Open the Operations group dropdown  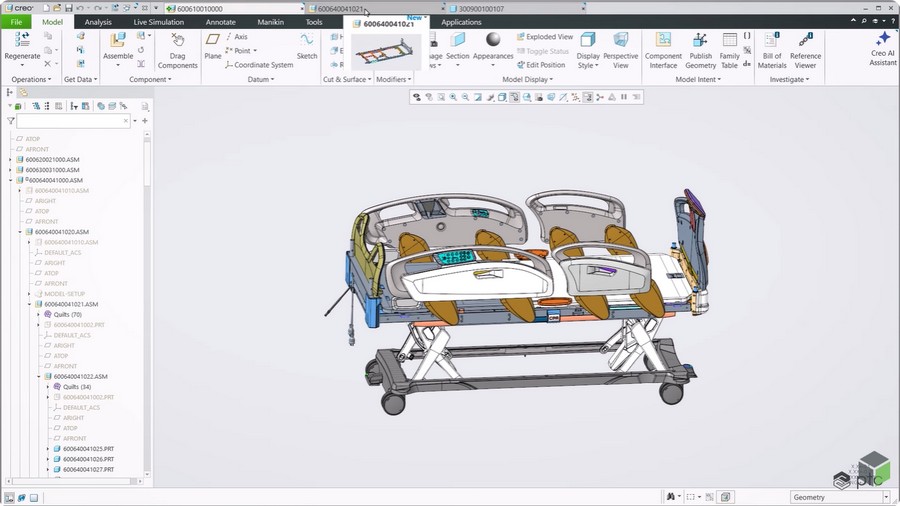click(32, 79)
